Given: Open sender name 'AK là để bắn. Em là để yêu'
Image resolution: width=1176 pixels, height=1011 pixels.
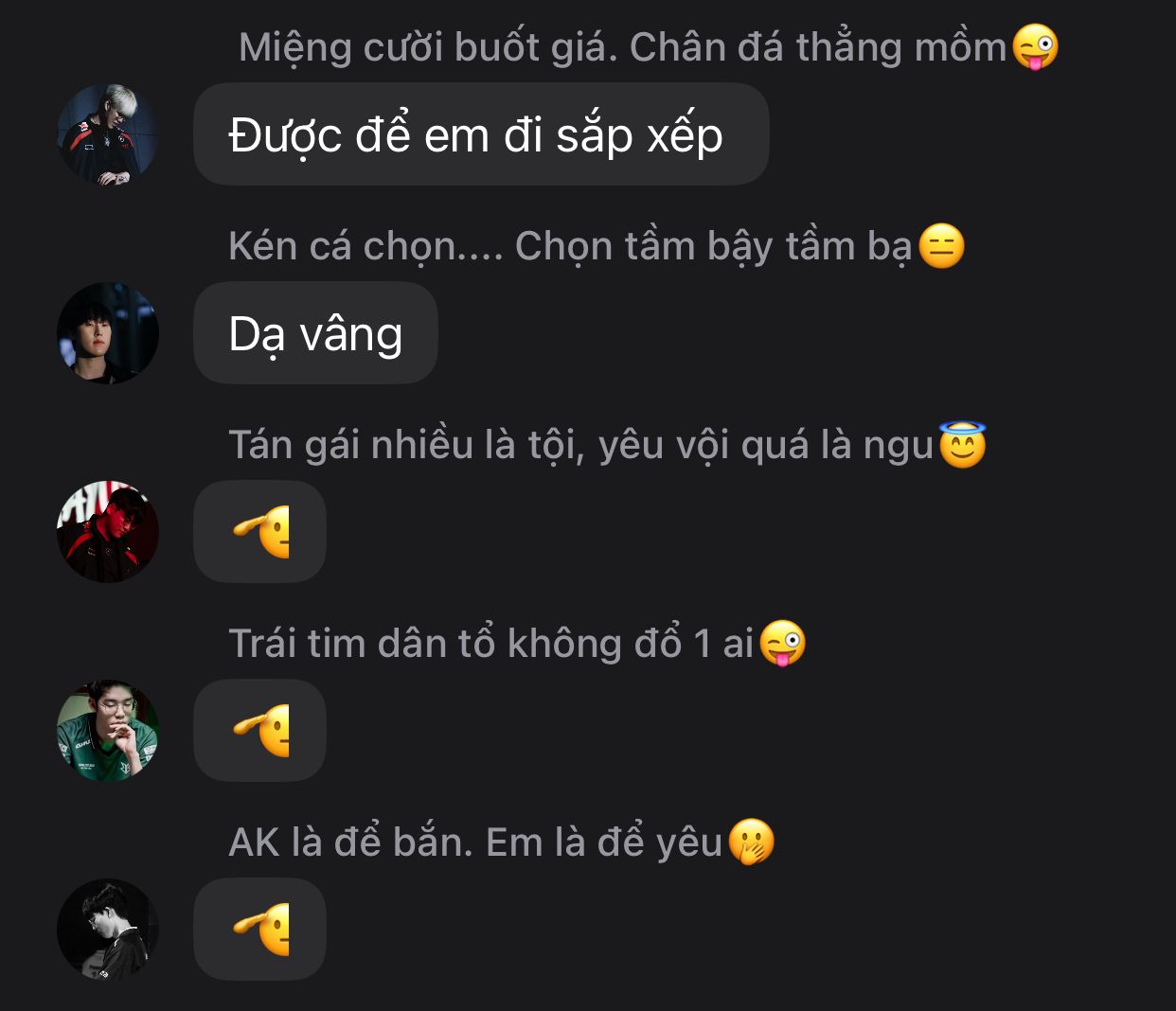Looking at the screenshot, I should pos(475,842).
